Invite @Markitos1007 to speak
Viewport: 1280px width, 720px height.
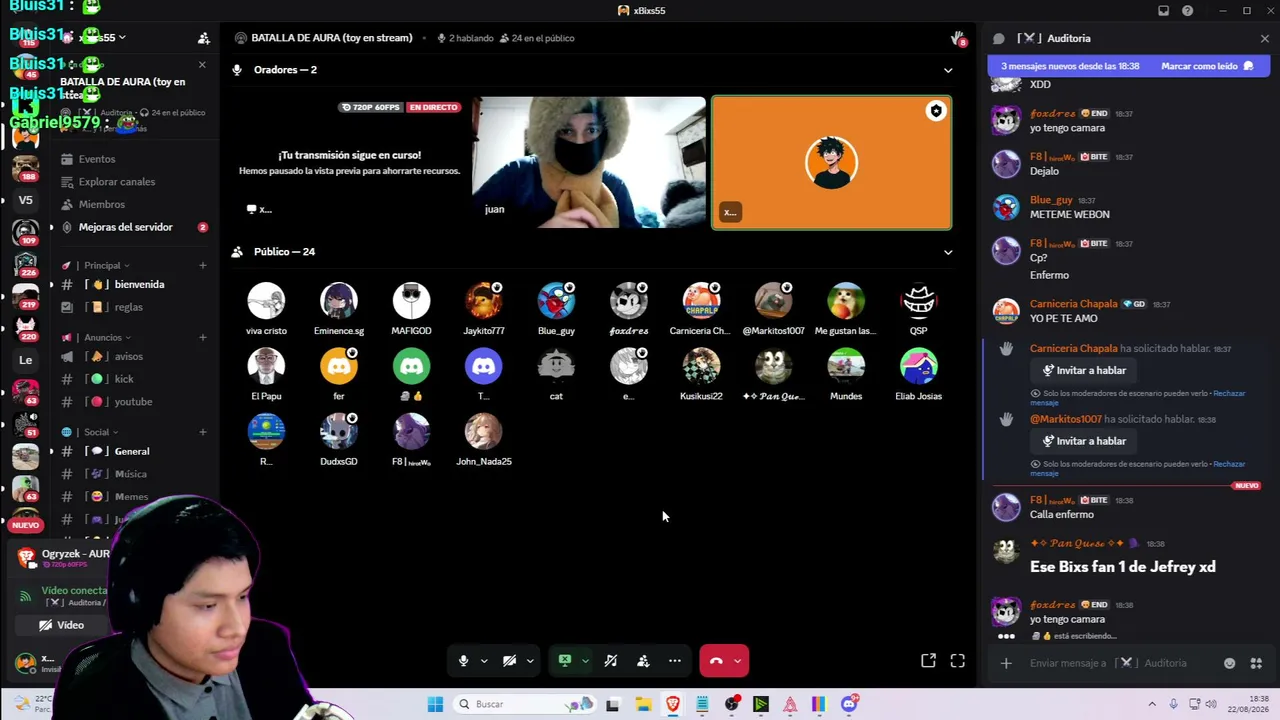(x=1084, y=441)
